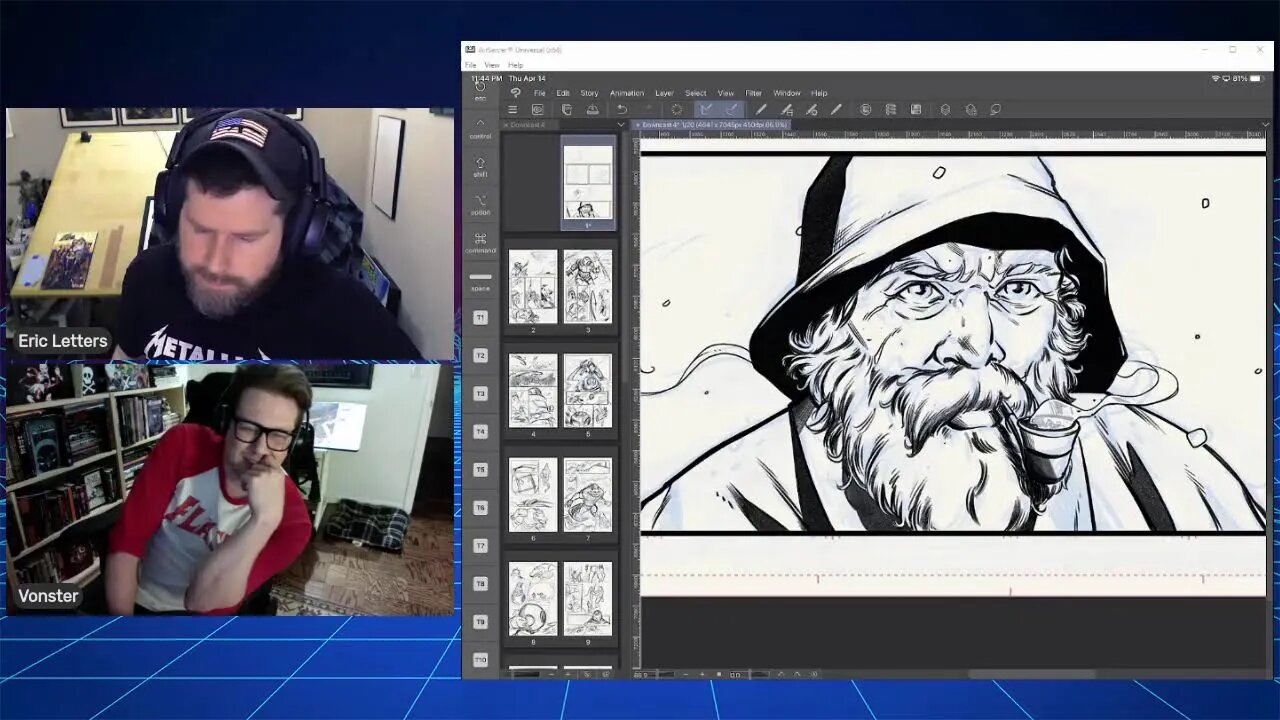The image size is (1280, 720).
Task: Click the Redo arrow icon
Action: pyautogui.click(x=647, y=110)
